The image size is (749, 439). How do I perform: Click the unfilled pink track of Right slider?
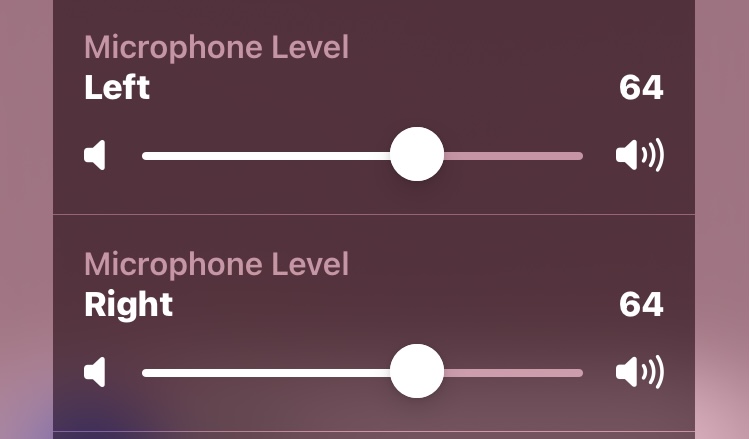tap(514, 373)
